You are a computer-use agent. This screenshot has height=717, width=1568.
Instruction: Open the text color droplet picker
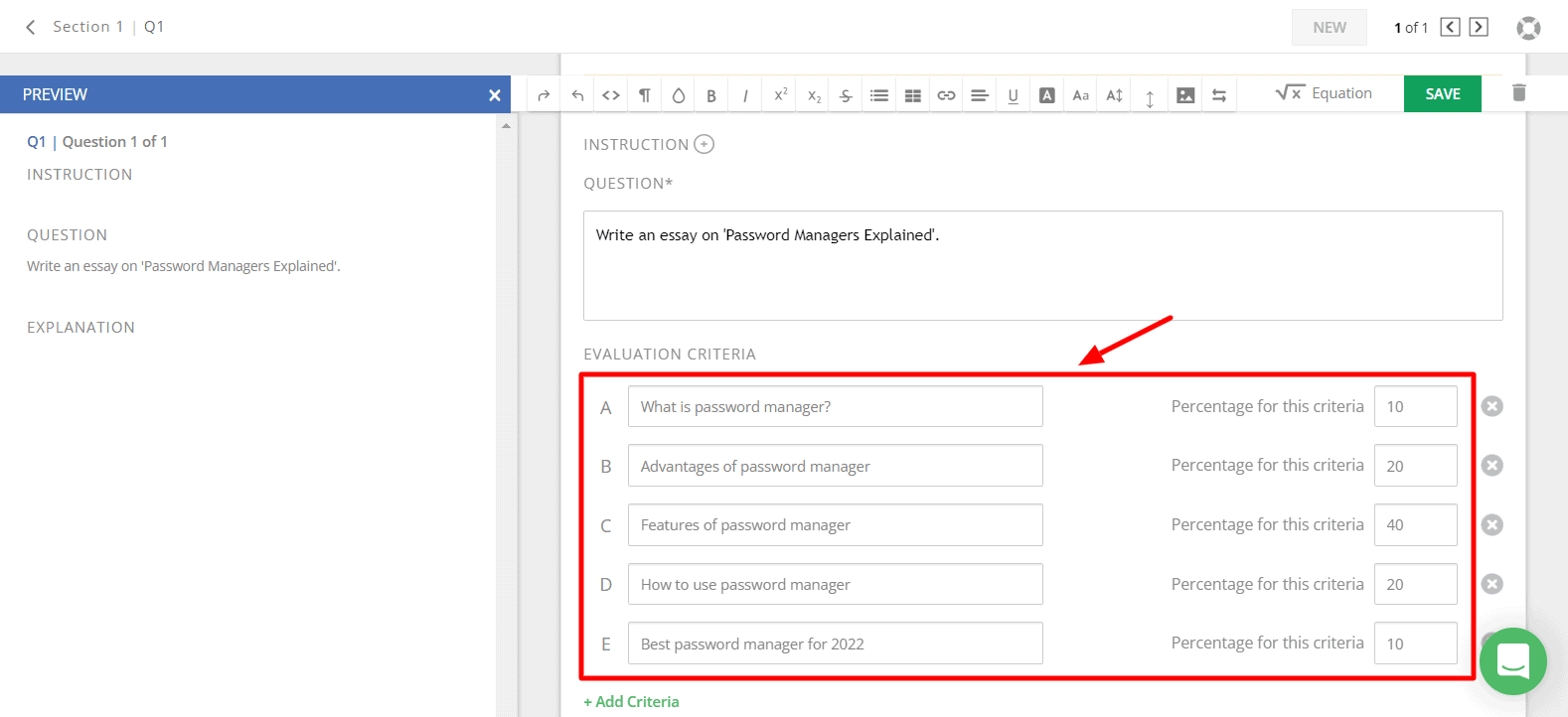tap(678, 95)
